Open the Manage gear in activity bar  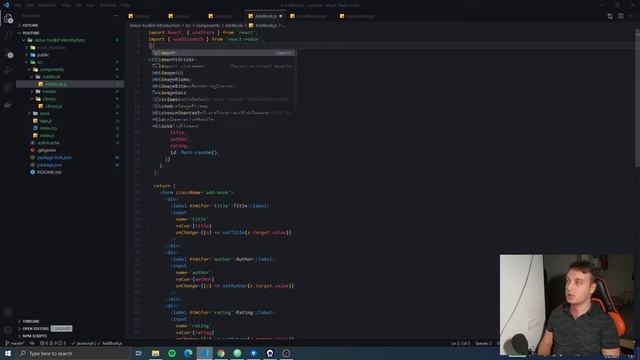tap(8, 330)
